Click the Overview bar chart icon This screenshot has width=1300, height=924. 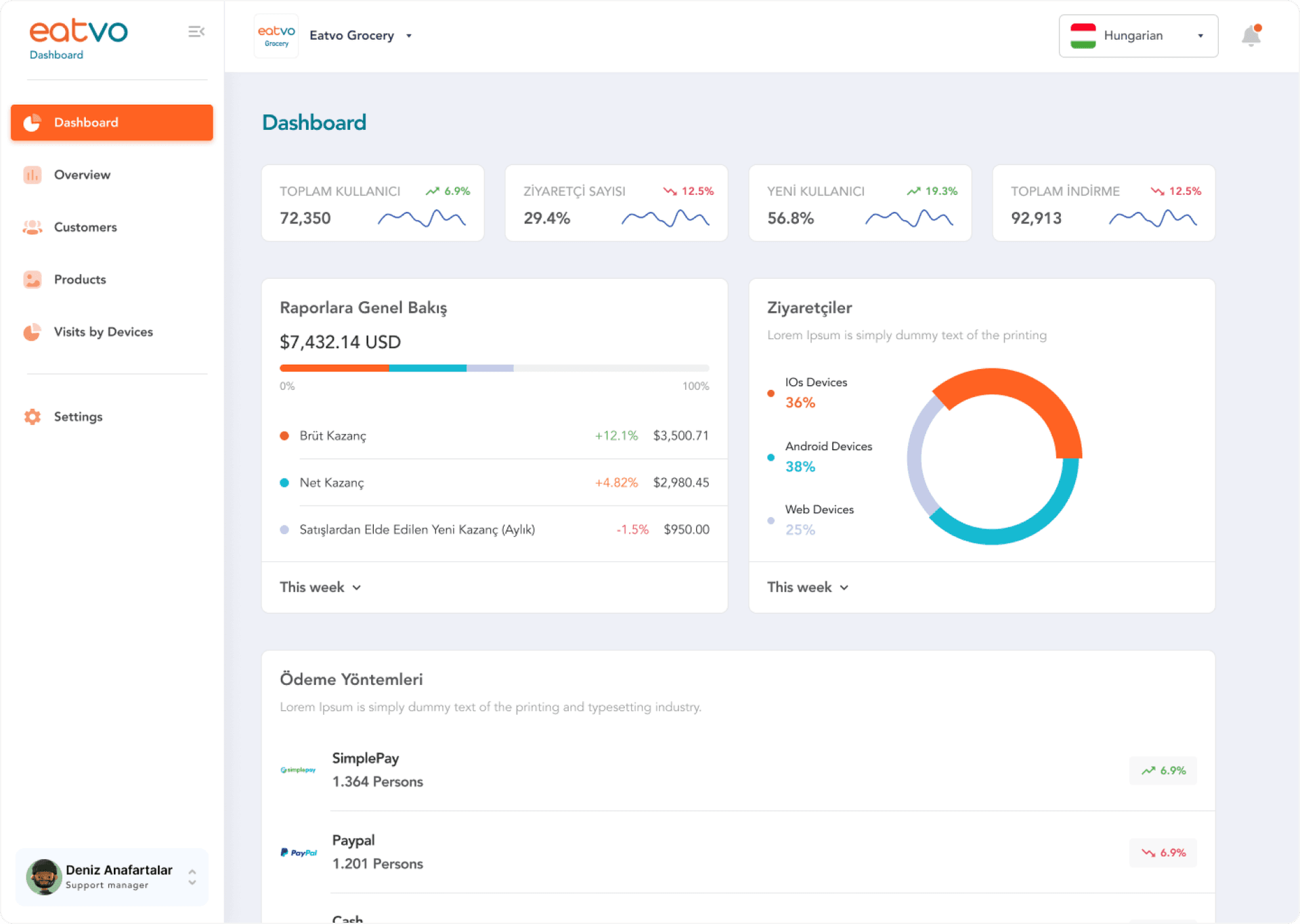[32, 175]
